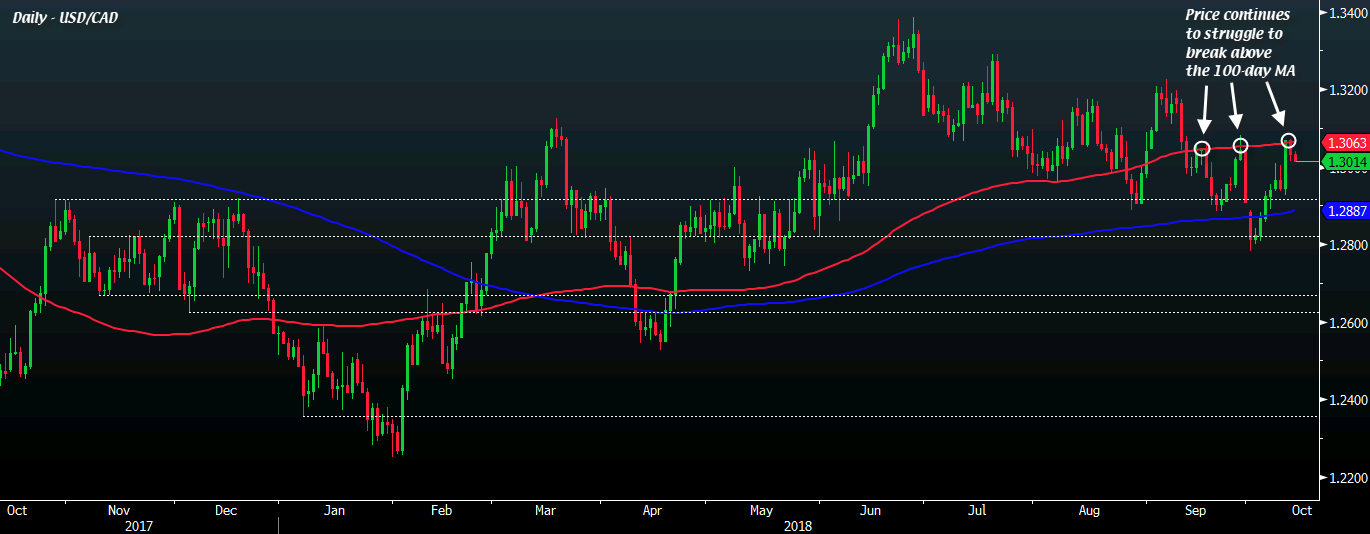Click the 1.2800 price axis label
Image resolution: width=1370 pixels, height=534 pixels.
point(1346,245)
